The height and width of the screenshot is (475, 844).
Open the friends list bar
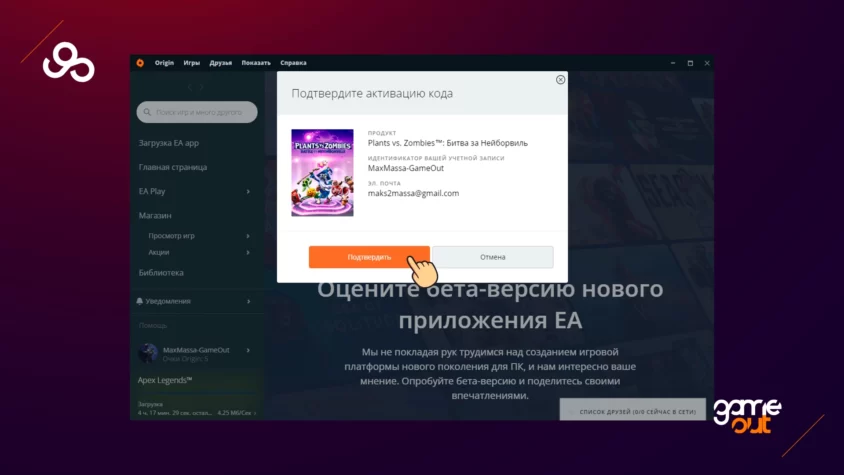tap(632, 409)
